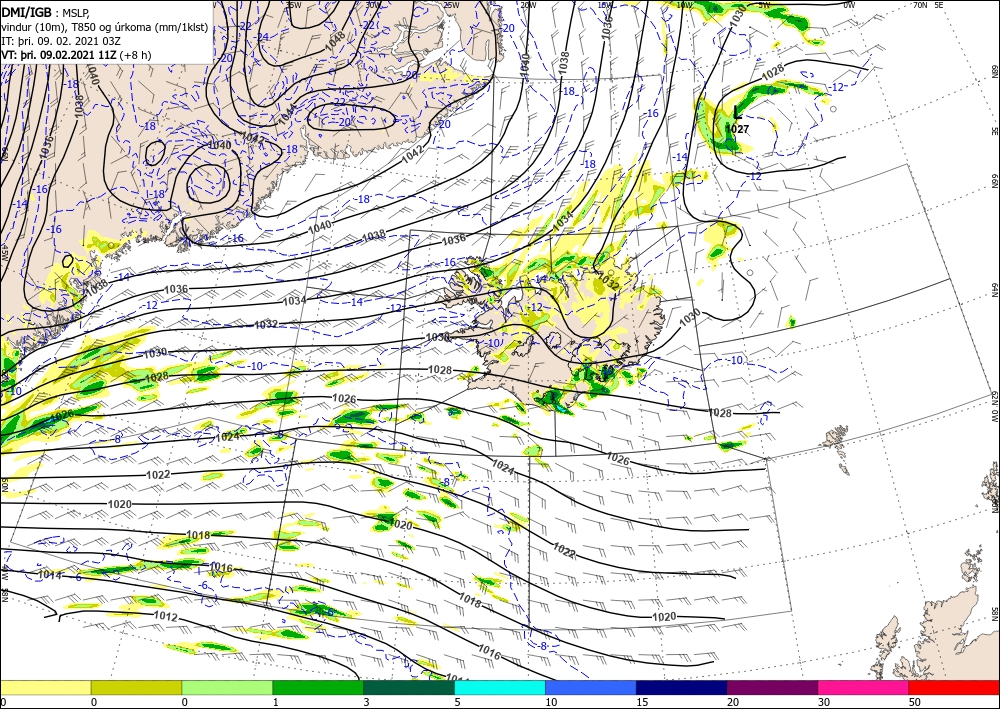
Task: Click the 1044 isobar label
Action: [287, 113]
